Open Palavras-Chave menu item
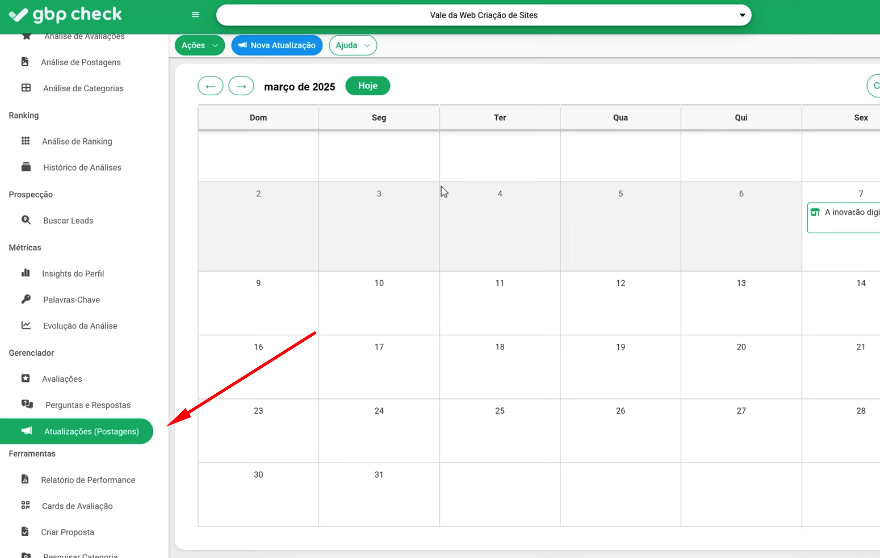Screen dimensions: 880x558 click(x=71, y=300)
